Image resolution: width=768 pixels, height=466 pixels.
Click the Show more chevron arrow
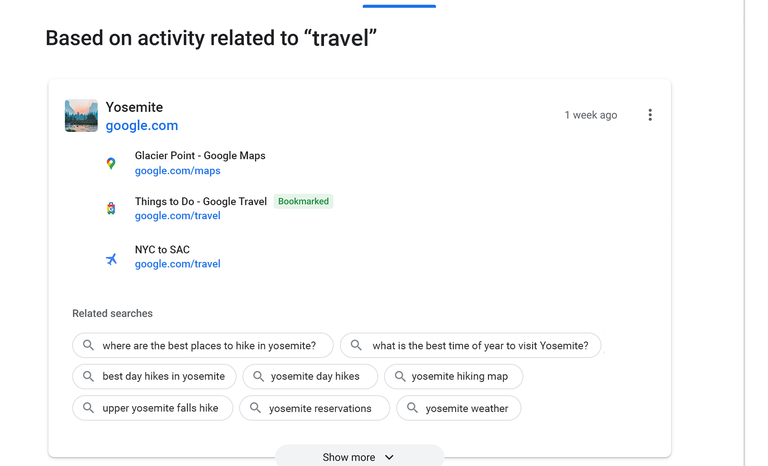389,457
